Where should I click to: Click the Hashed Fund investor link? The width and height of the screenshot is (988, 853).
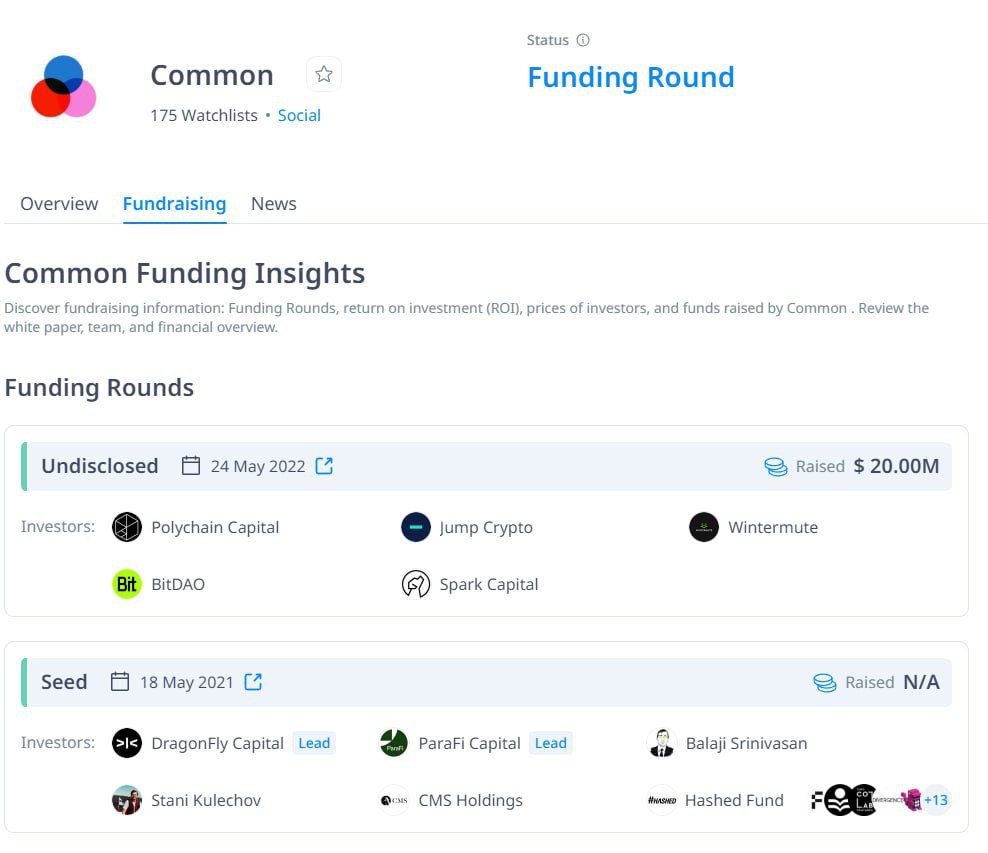coord(734,800)
